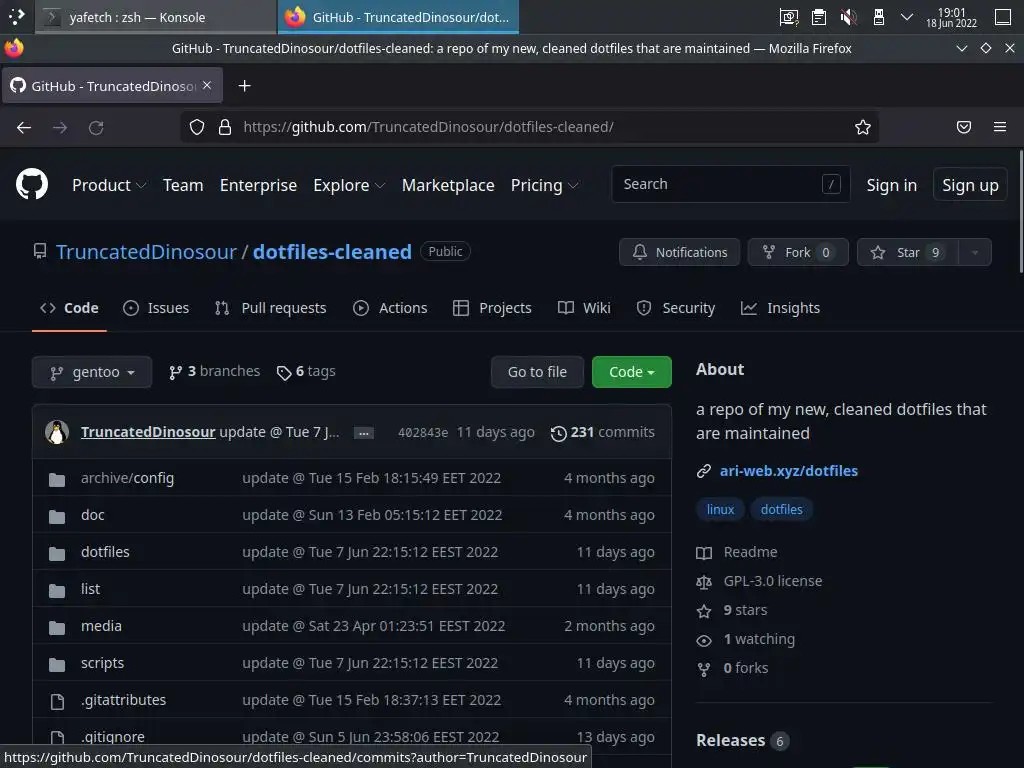Open the Enterprise navigation link
Screen dimensions: 1024x768
(x=258, y=185)
